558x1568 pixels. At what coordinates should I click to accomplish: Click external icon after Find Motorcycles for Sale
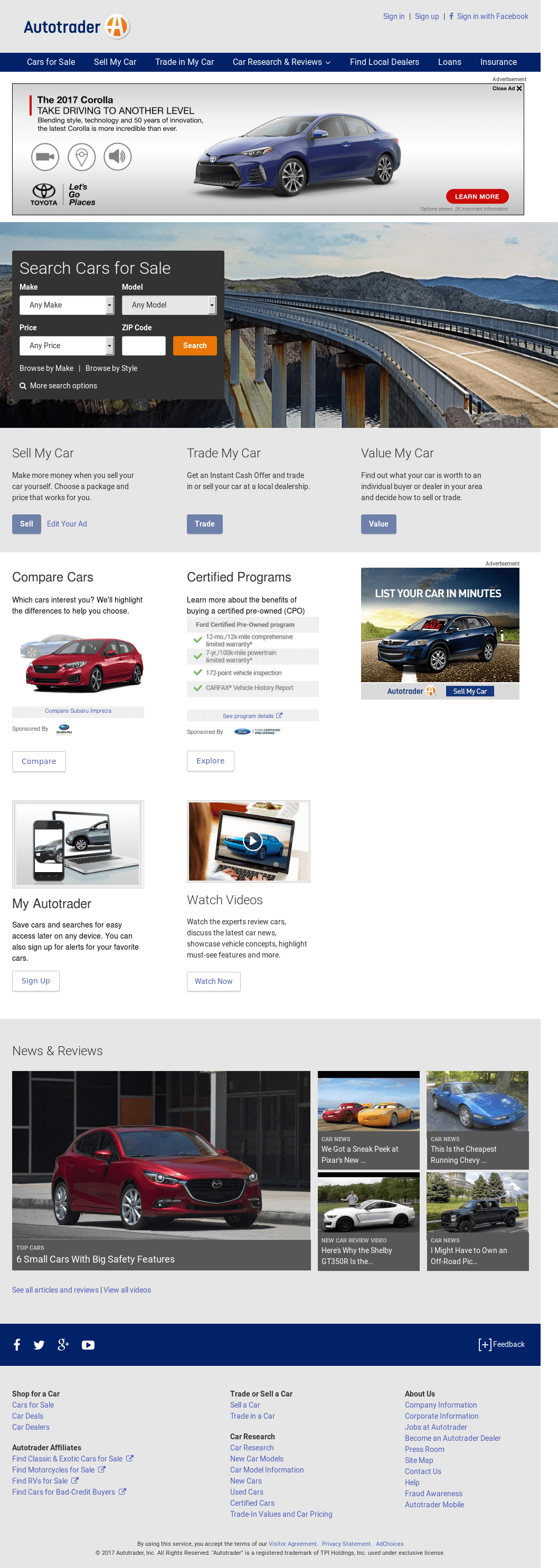click(x=102, y=1469)
